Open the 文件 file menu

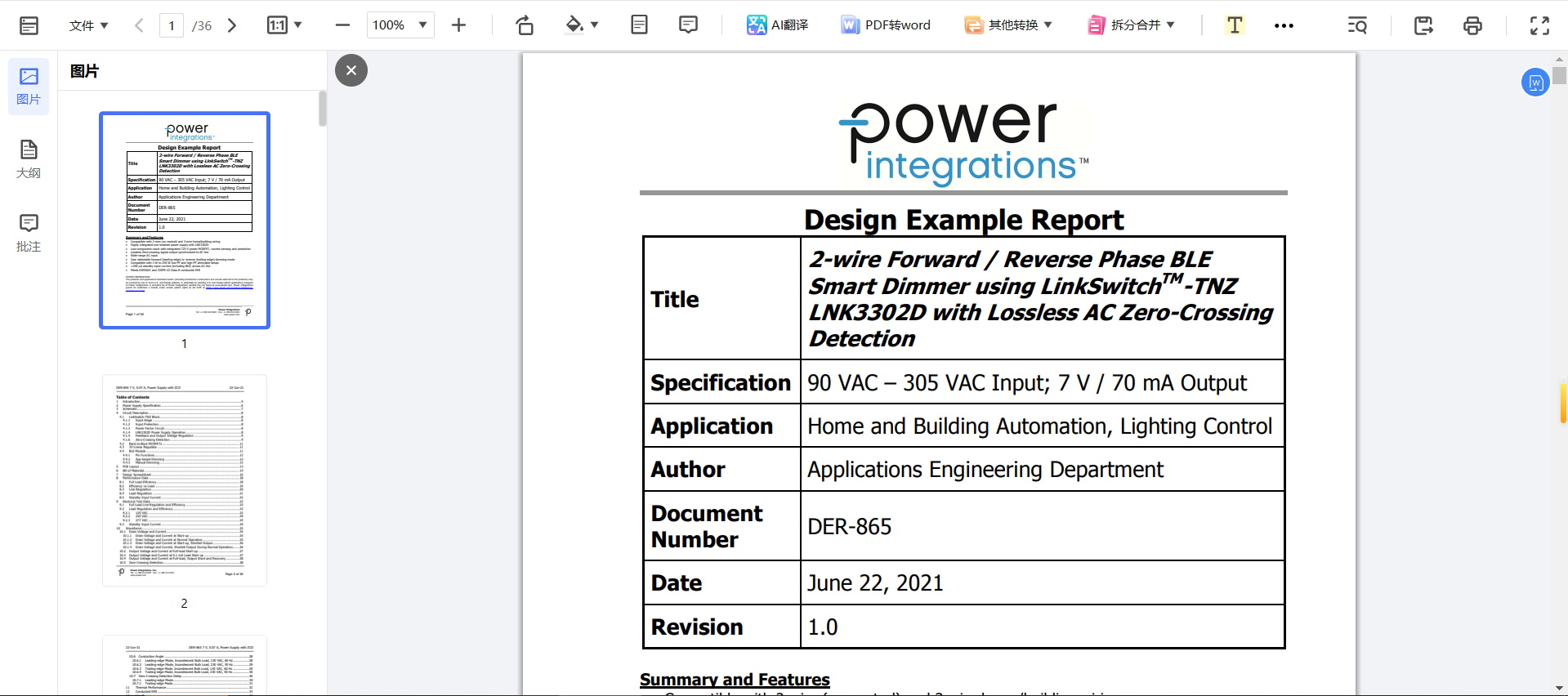coord(88,25)
